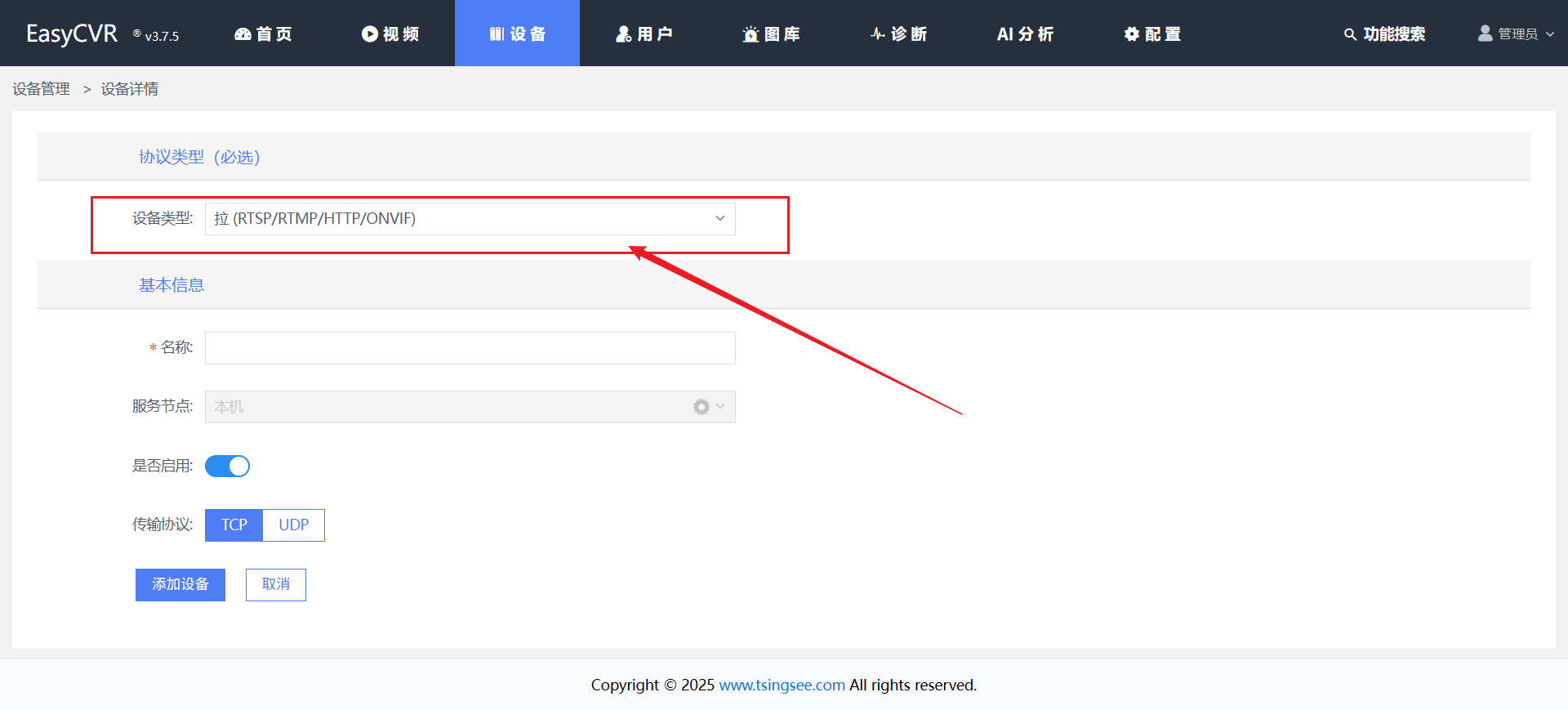The height and width of the screenshot is (710, 1568).
Task: Expand the 管理员 account menu
Action: click(1517, 34)
